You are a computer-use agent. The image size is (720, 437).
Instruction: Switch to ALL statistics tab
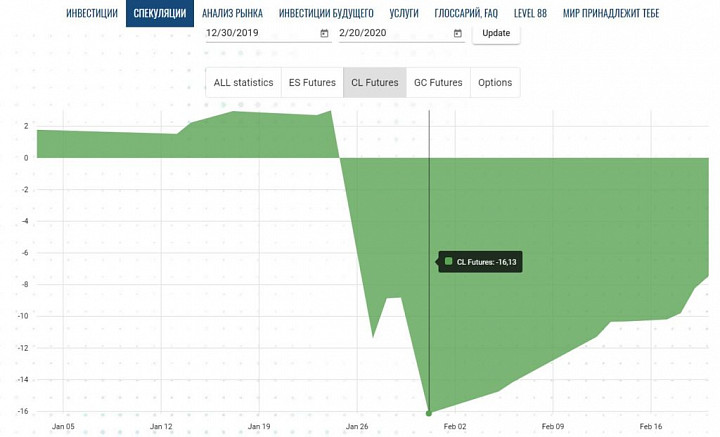(x=243, y=83)
